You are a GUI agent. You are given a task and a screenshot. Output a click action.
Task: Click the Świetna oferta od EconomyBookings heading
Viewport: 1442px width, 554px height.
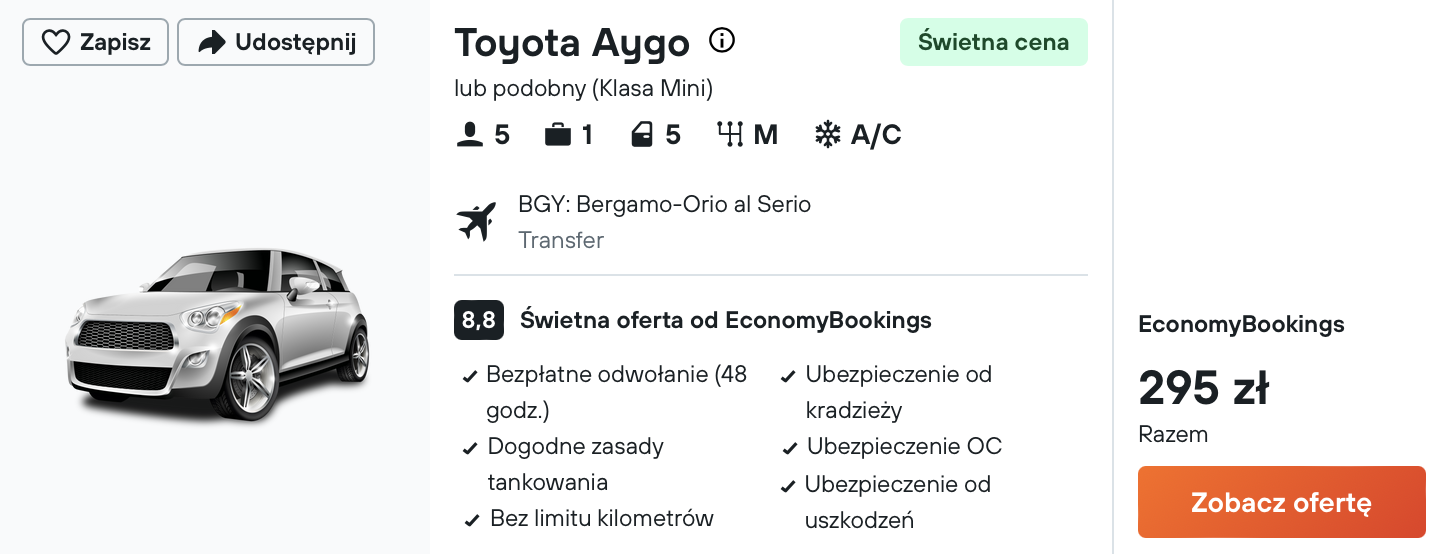click(726, 320)
